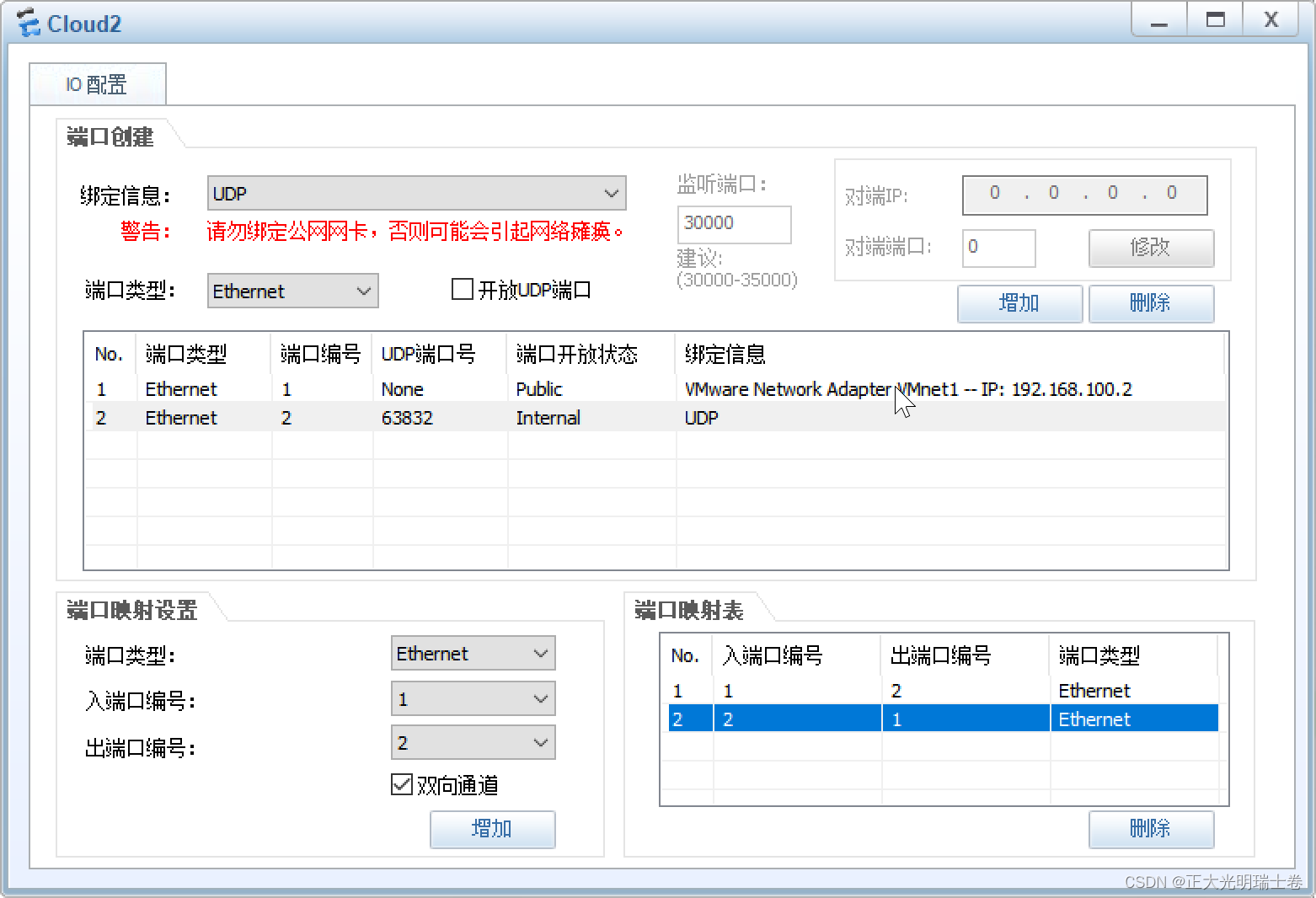Minimize the Cloud2 window
The height and width of the screenshot is (898, 1316).
pyautogui.click(x=1159, y=20)
